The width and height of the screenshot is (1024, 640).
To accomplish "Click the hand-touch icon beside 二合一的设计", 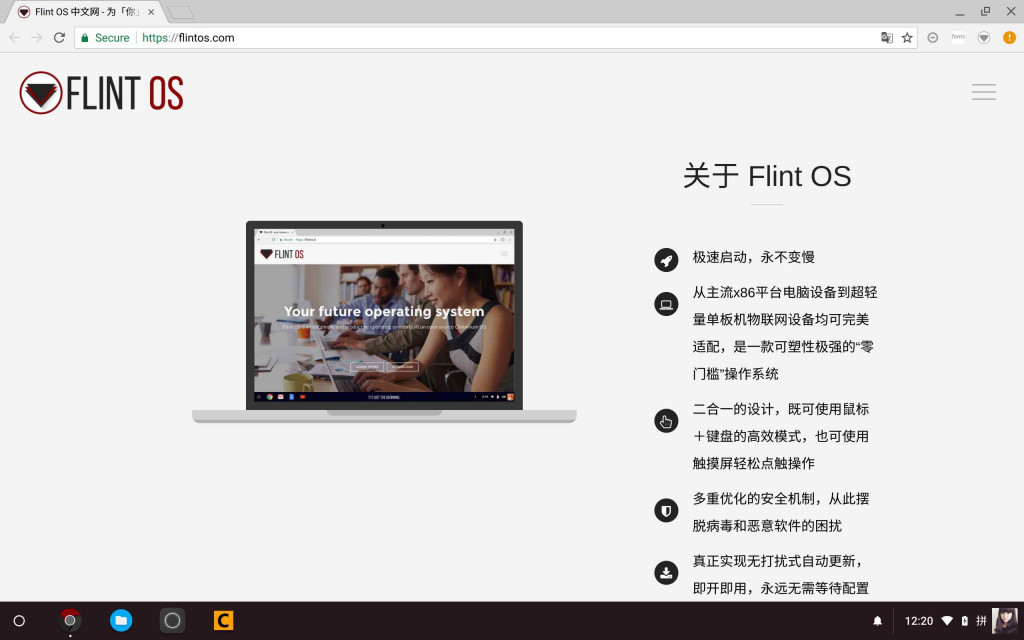I will point(666,421).
